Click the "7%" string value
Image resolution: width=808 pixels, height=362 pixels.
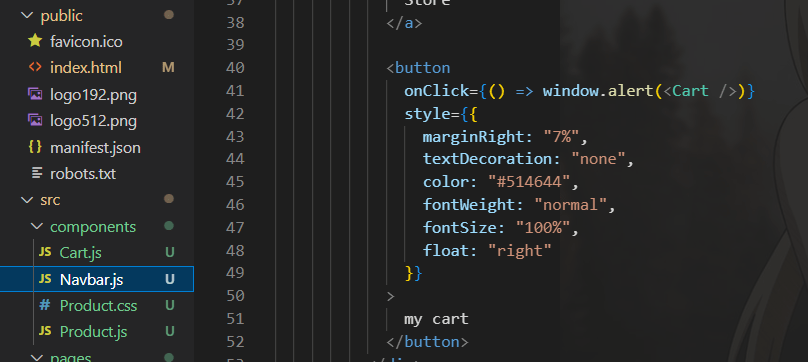point(561,137)
